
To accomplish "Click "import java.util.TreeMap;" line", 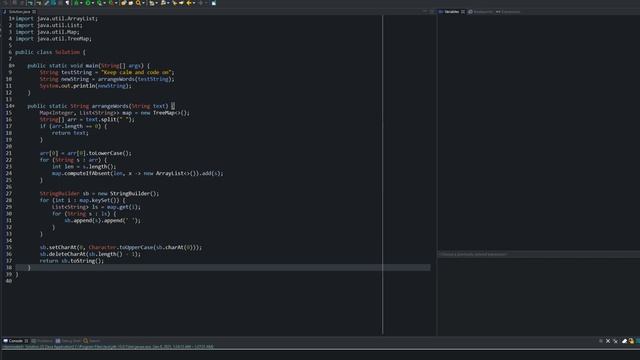I will click(x=53, y=39).
